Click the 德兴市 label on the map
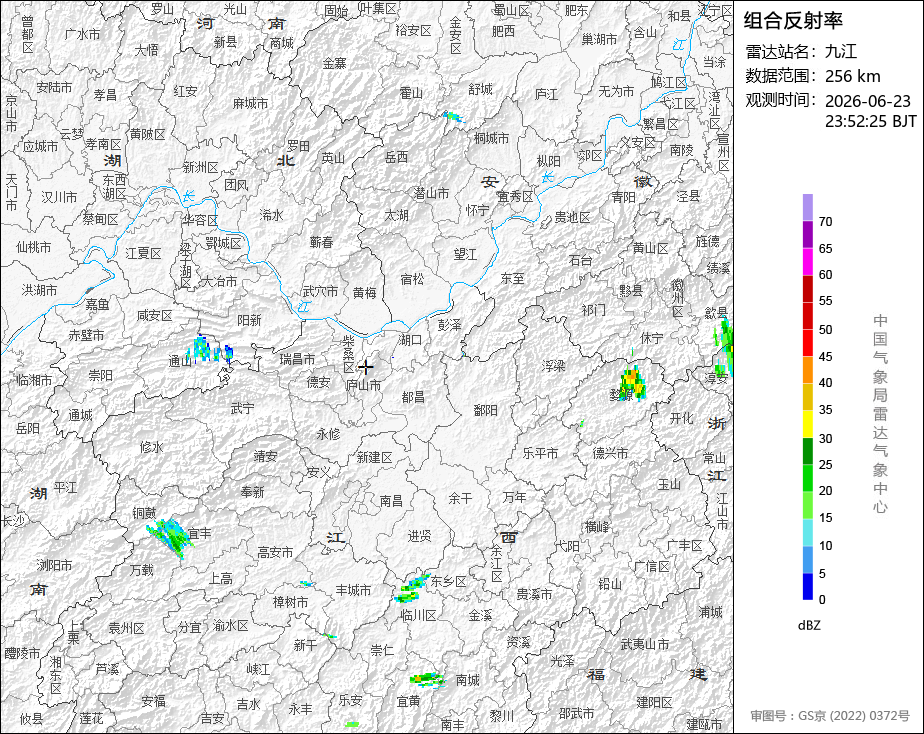 pos(610,453)
